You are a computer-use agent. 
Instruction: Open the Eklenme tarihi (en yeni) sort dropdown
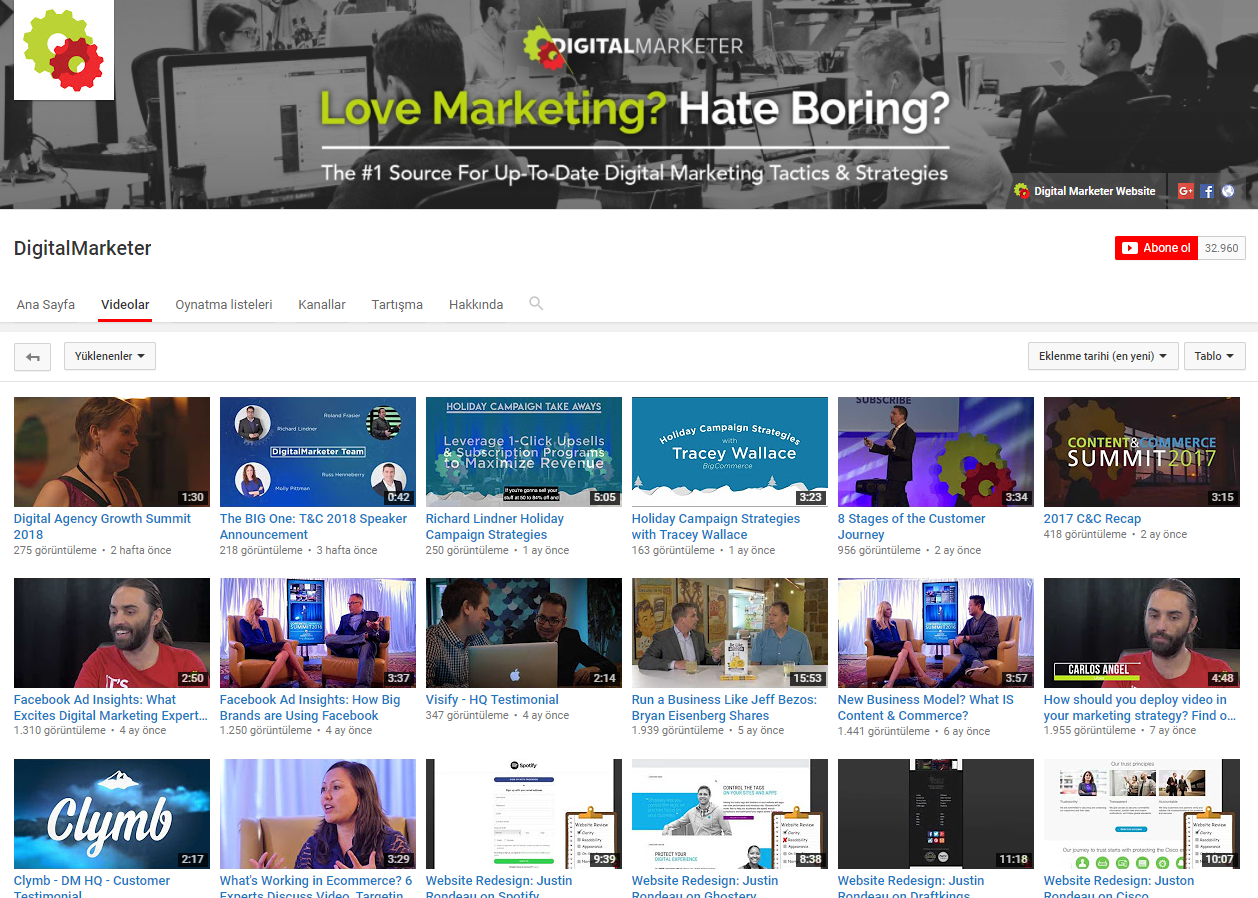coord(1102,356)
